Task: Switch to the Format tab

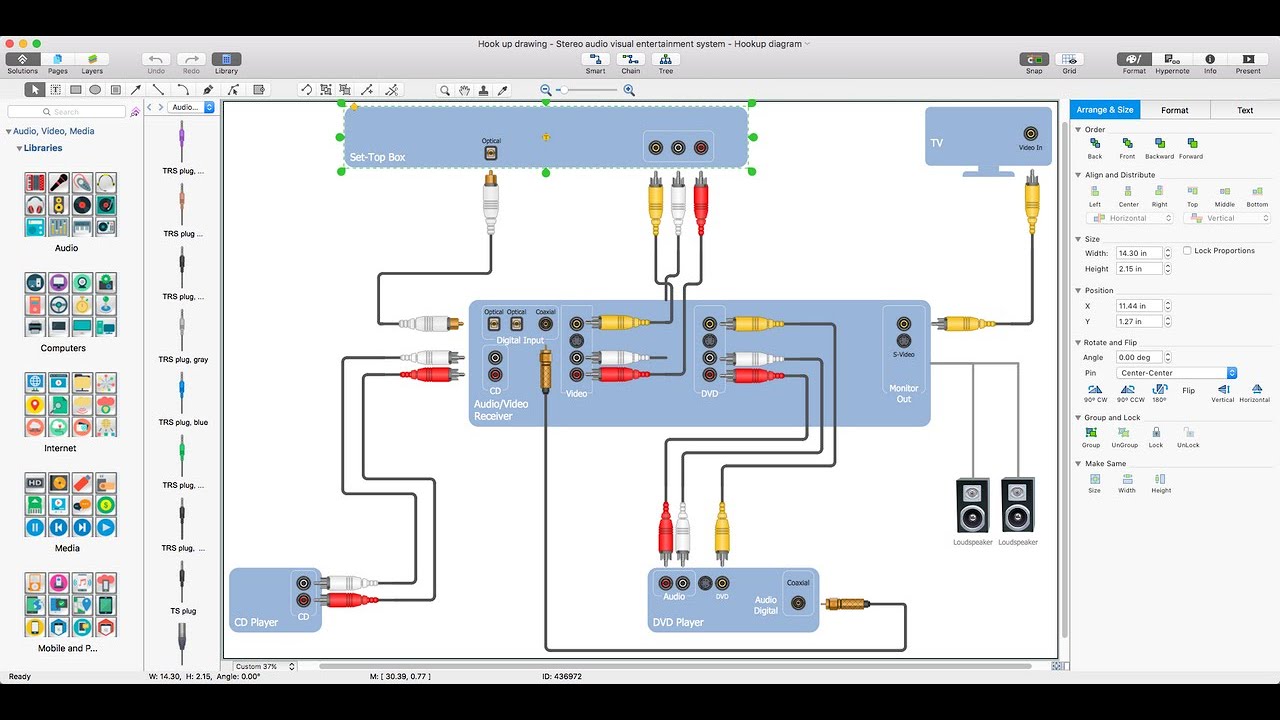Action: [1175, 110]
